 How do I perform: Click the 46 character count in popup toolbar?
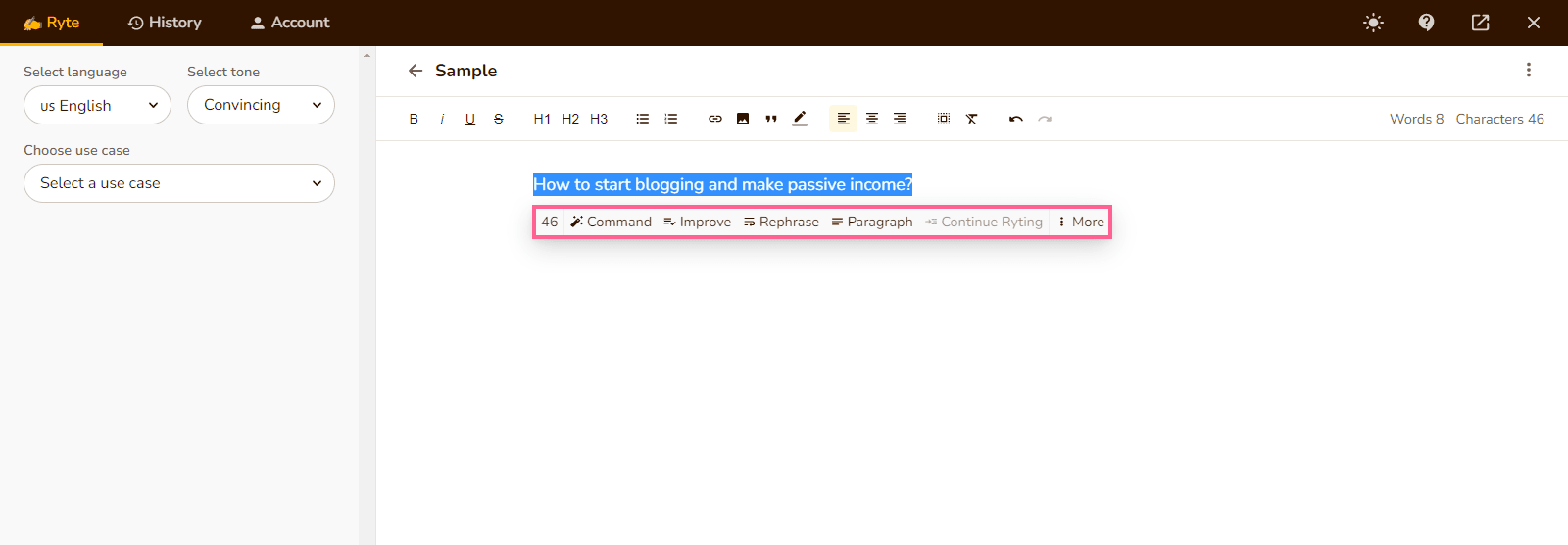pos(550,222)
